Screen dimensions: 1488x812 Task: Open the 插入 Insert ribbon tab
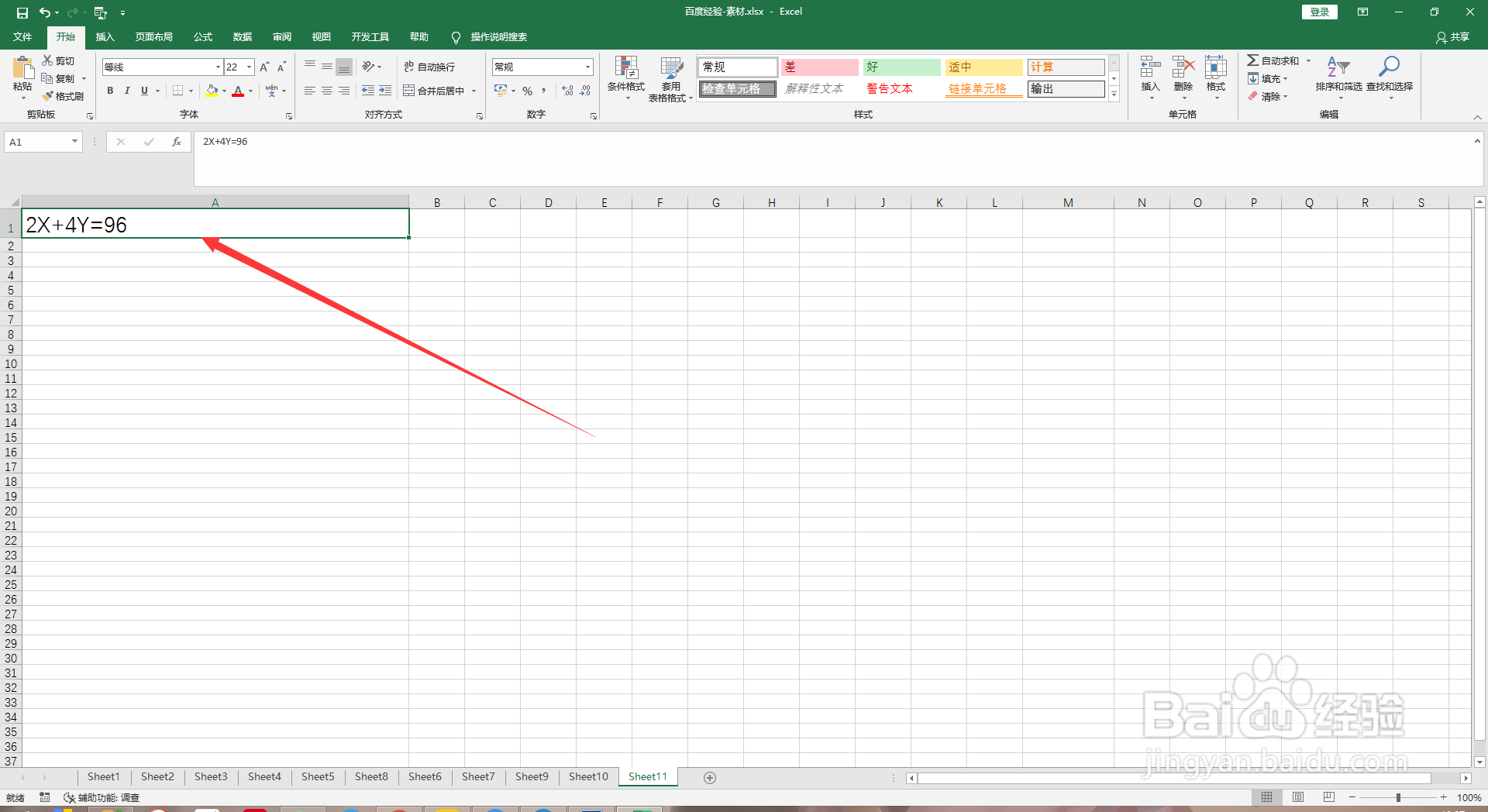coord(105,37)
